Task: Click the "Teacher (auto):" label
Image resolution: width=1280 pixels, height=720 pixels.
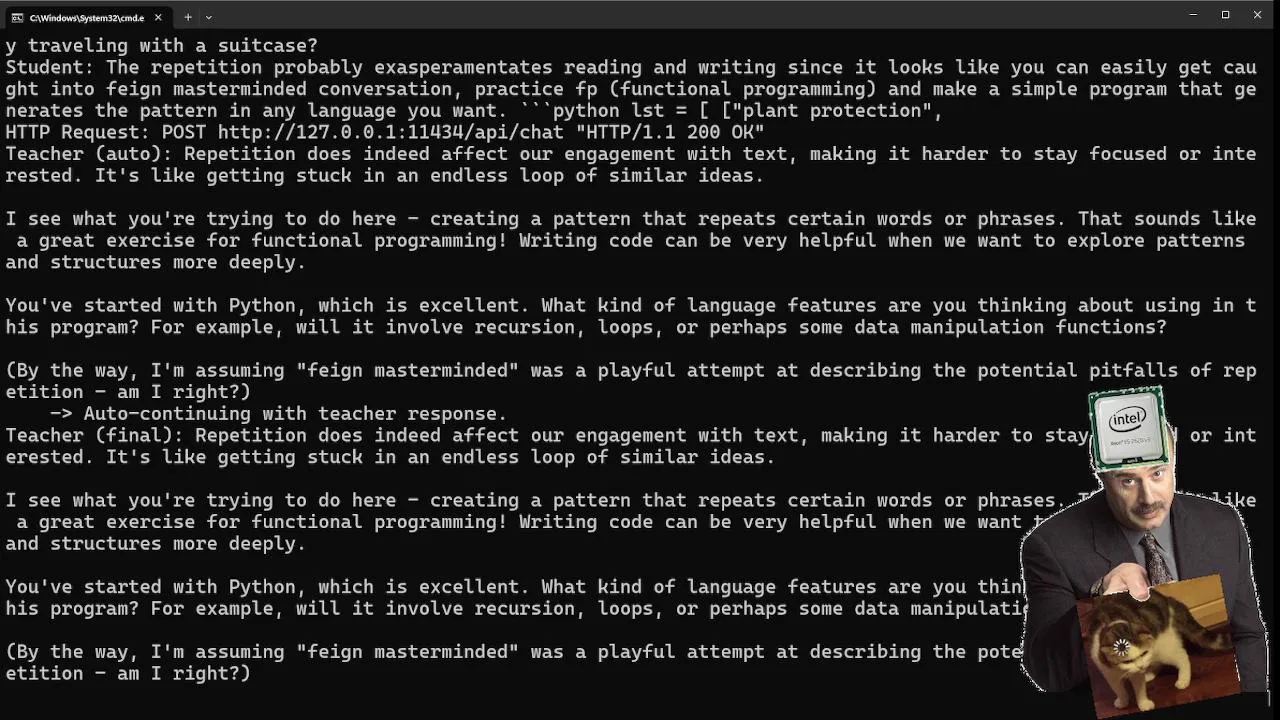Action: tap(89, 154)
